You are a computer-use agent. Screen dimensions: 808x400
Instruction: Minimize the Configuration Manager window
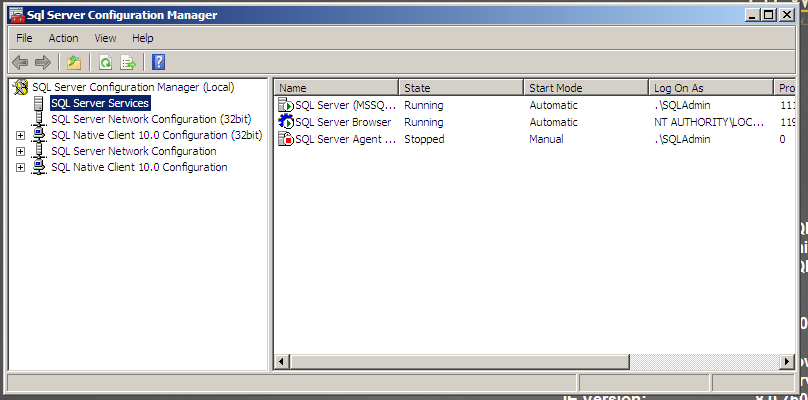[x=753, y=15]
